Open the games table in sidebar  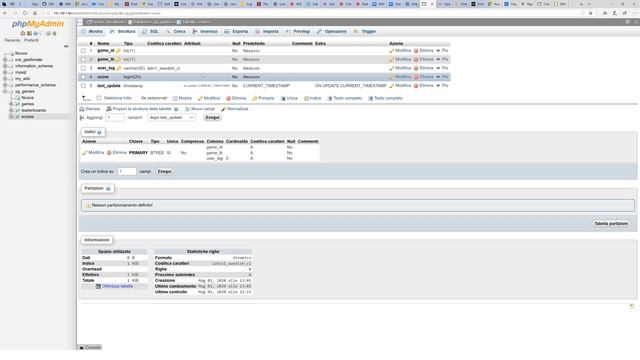[x=28, y=104]
